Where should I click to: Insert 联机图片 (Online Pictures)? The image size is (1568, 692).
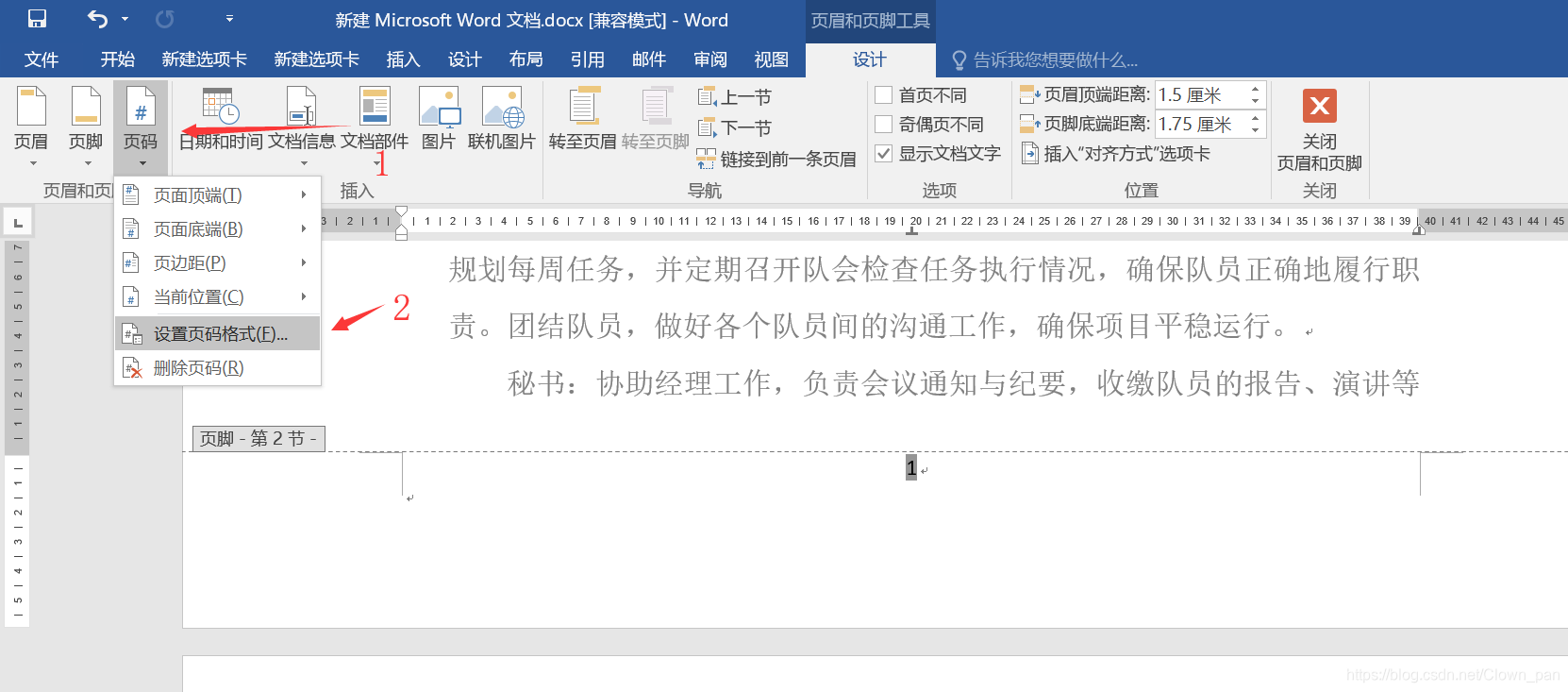[502, 119]
